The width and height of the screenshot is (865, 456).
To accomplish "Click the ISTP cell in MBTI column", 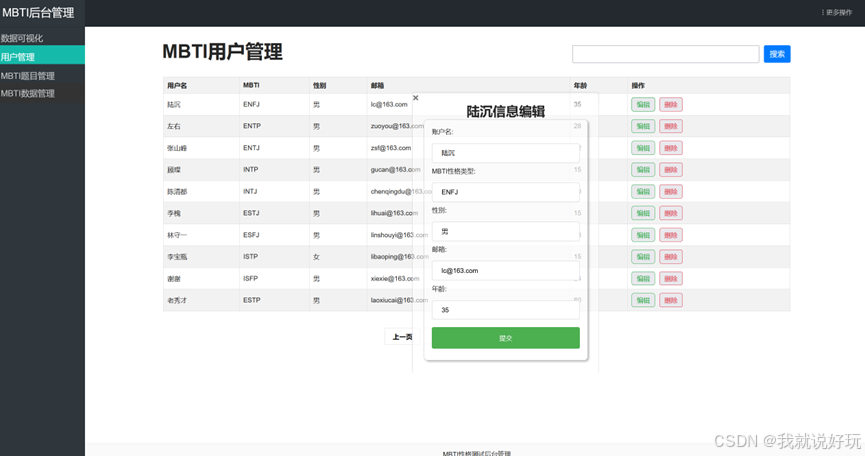I will click(x=250, y=256).
